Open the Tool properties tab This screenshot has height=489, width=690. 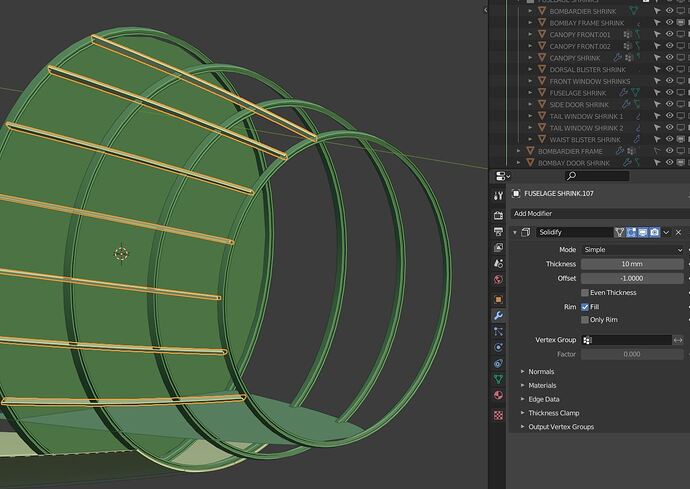click(x=498, y=196)
